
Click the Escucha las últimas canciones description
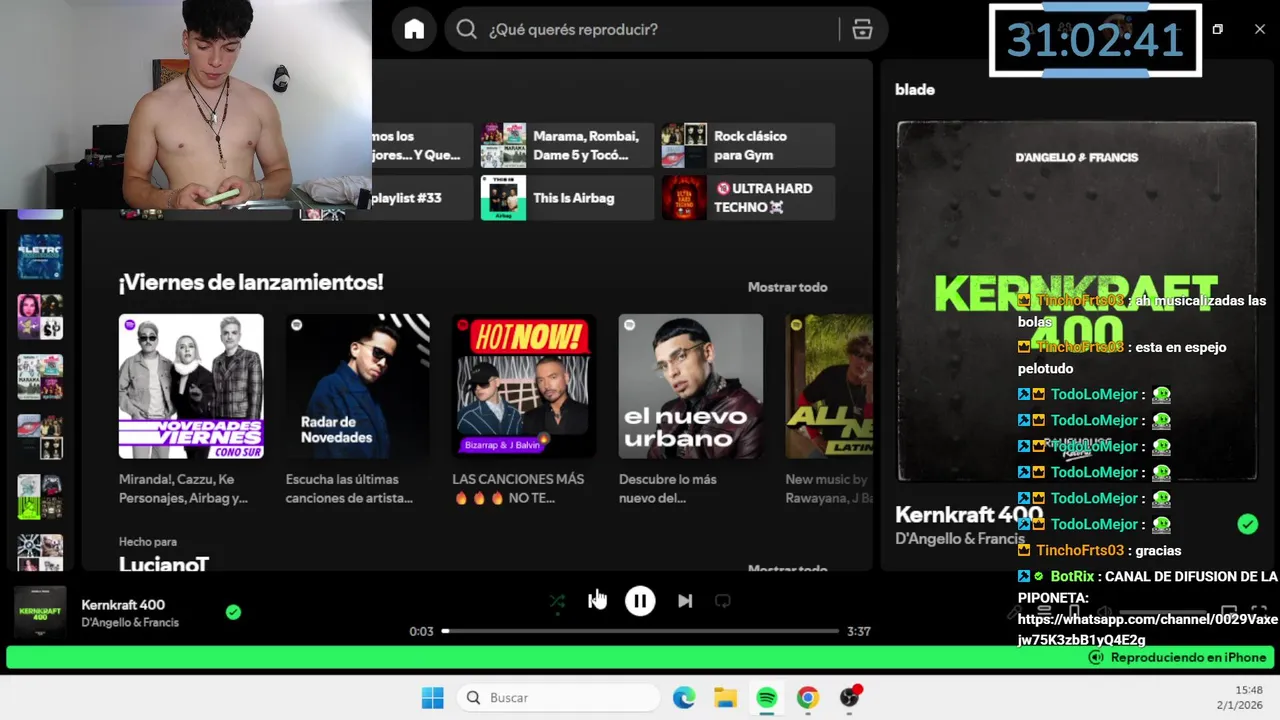(349, 488)
